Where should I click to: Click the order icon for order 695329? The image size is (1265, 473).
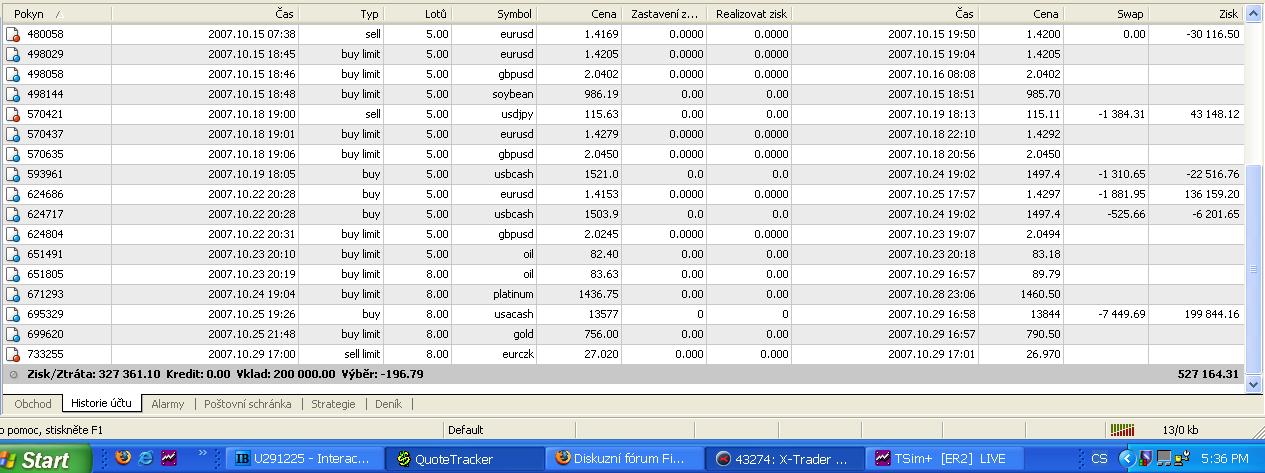(x=13, y=314)
